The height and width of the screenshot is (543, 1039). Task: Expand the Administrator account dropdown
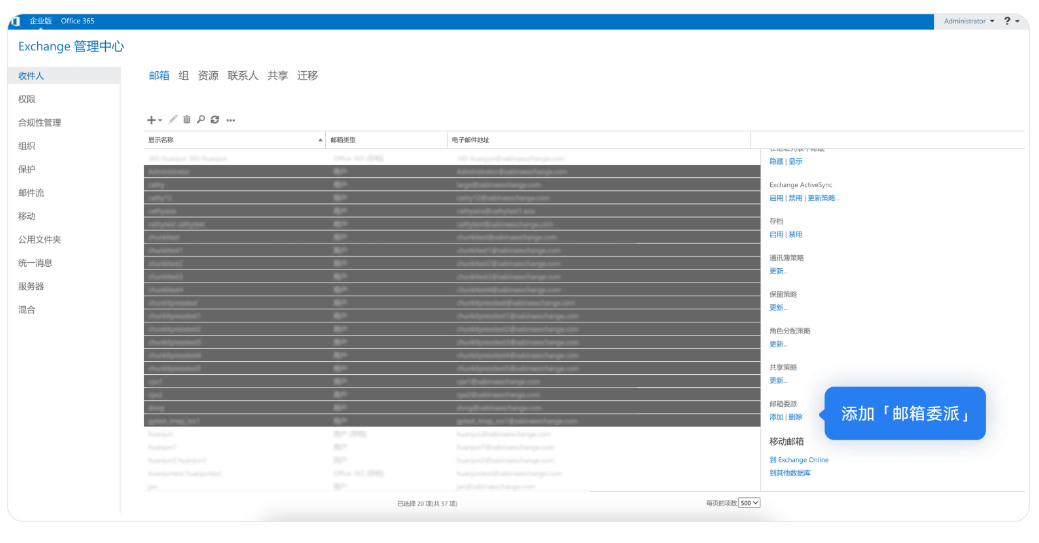pyautogui.click(x=968, y=21)
